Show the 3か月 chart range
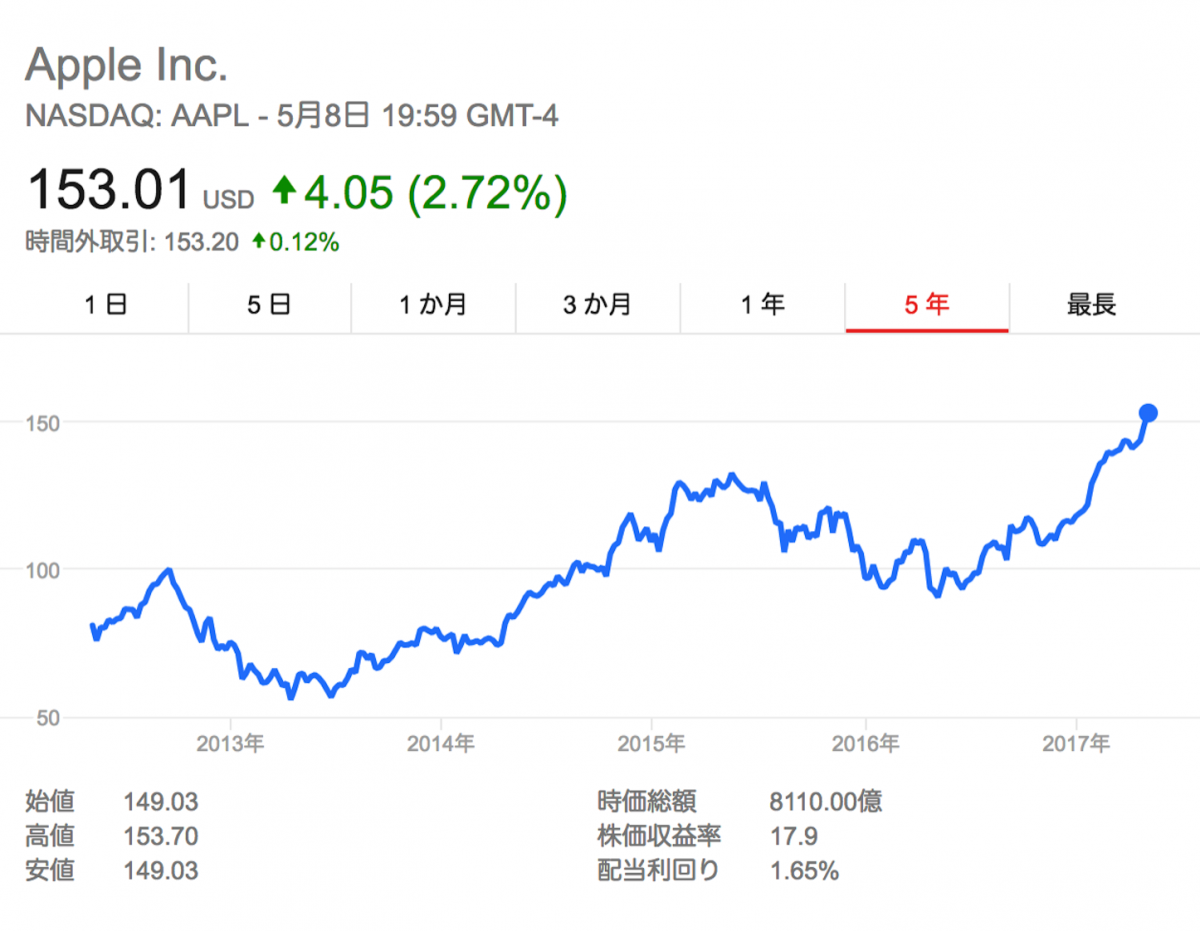The height and width of the screenshot is (931, 1200). point(597,305)
